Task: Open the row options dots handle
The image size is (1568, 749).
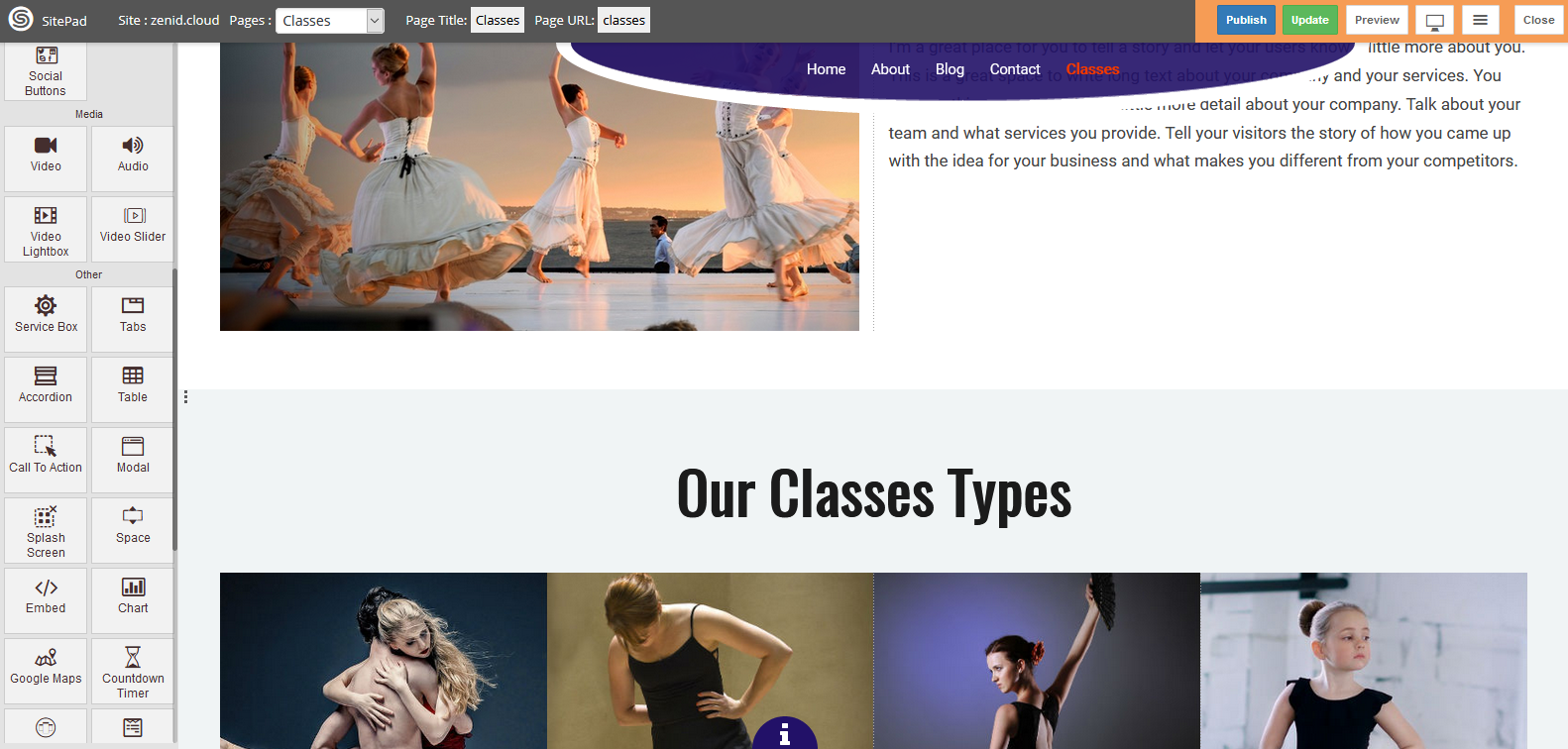Action: tap(185, 397)
